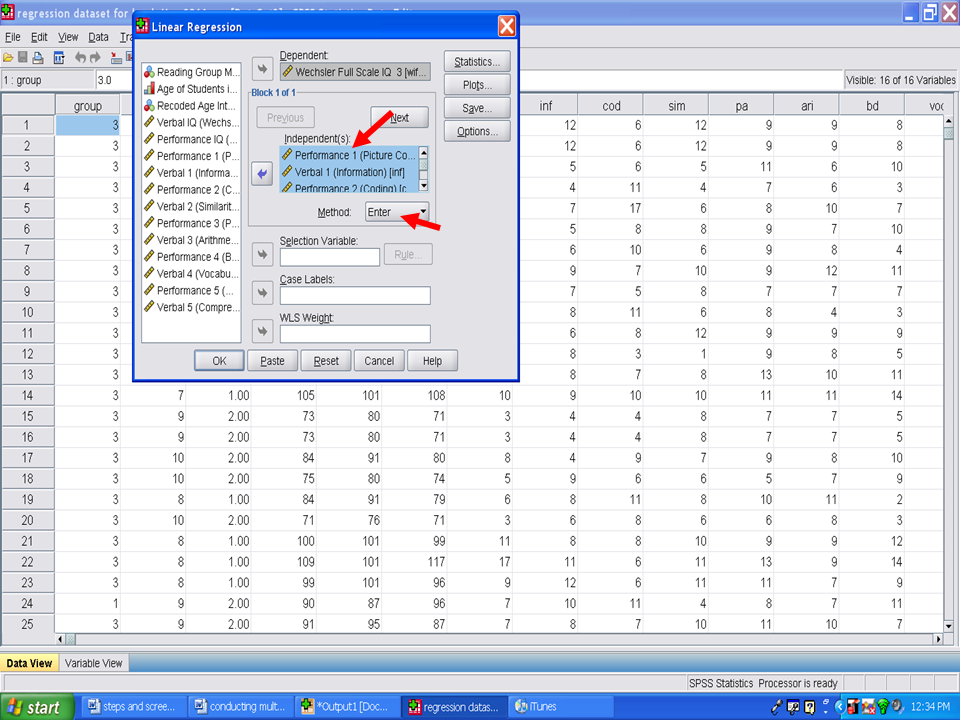The image size is (960, 720).
Task: Open the Data menu
Action: coord(98,37)
